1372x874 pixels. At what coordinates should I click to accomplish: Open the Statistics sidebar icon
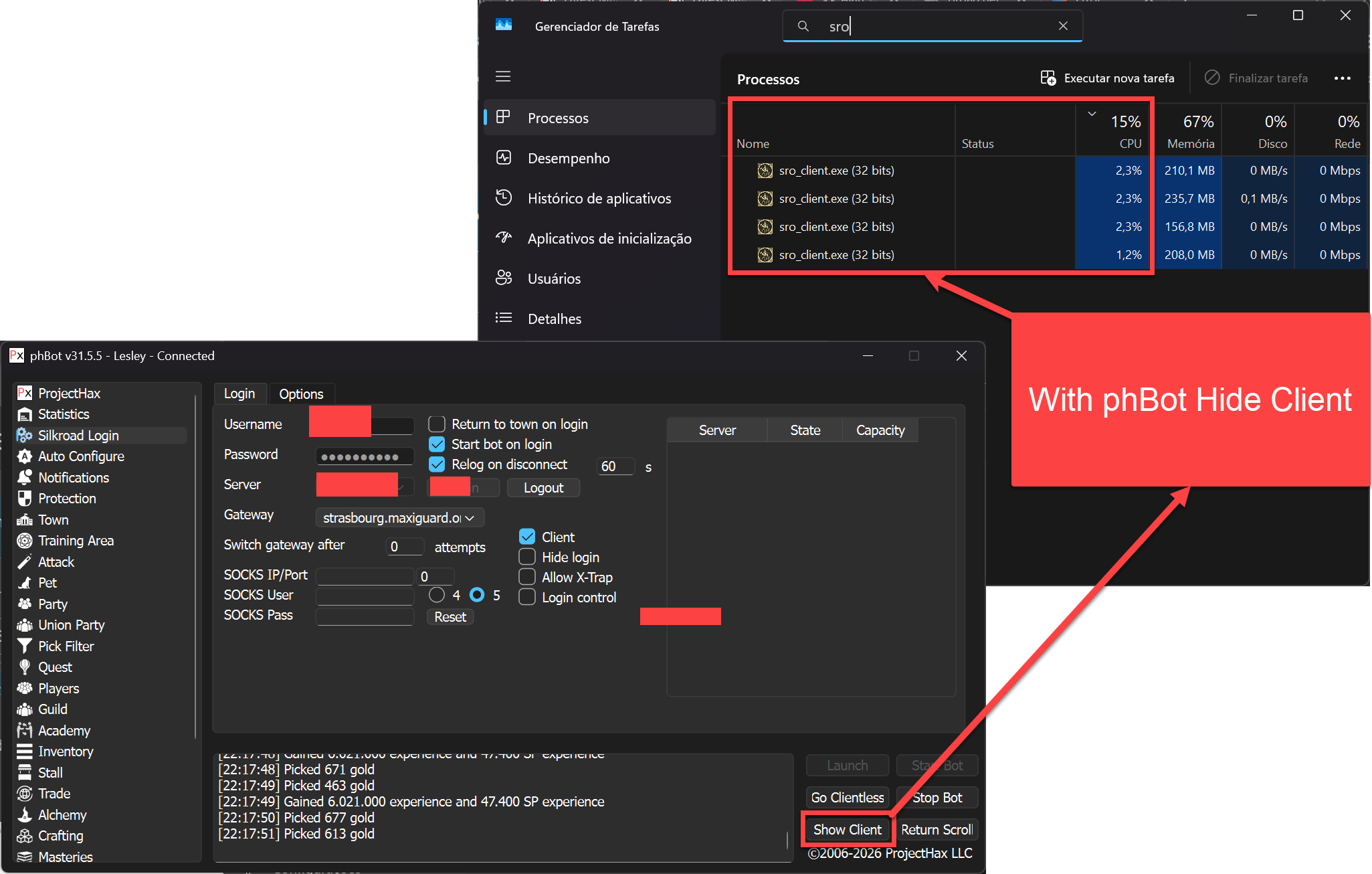coord(25,414)
